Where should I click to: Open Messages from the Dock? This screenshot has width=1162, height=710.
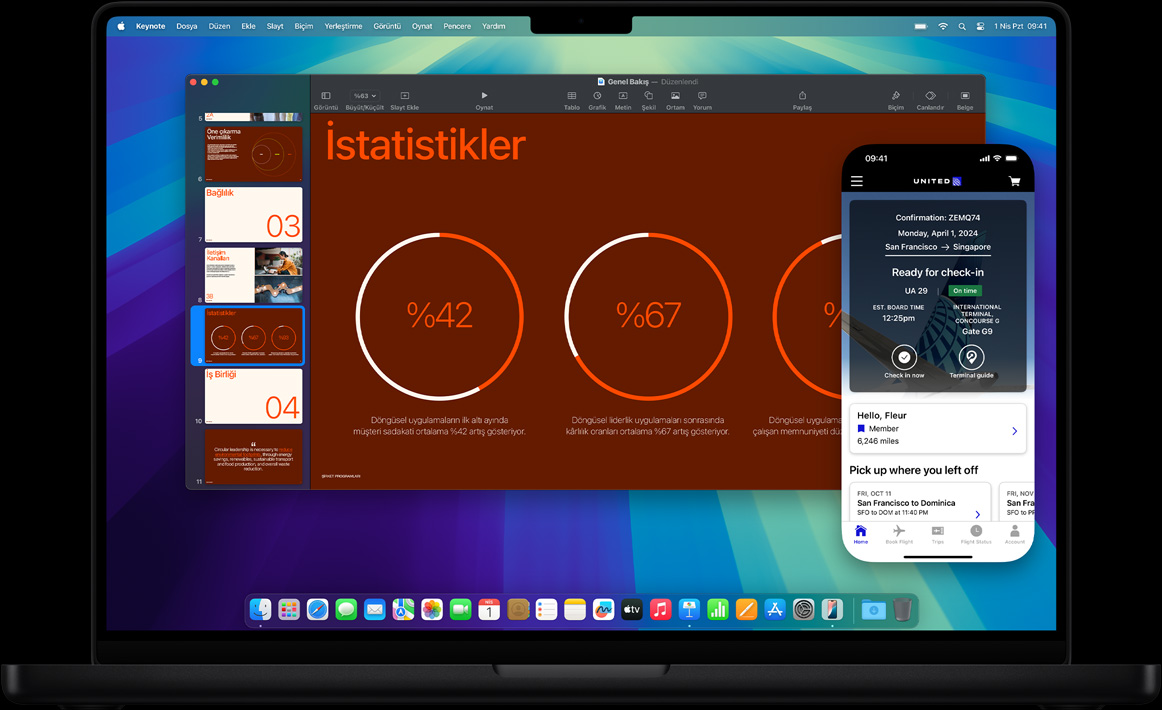[346, 609]
